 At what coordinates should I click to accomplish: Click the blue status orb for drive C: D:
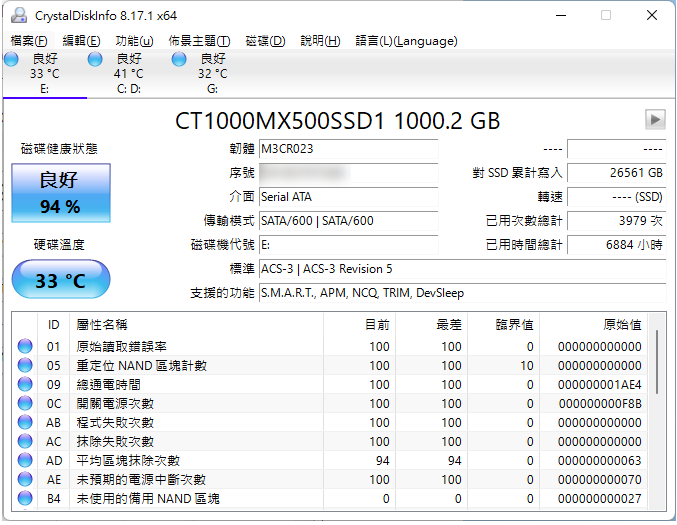click(95, 59)
